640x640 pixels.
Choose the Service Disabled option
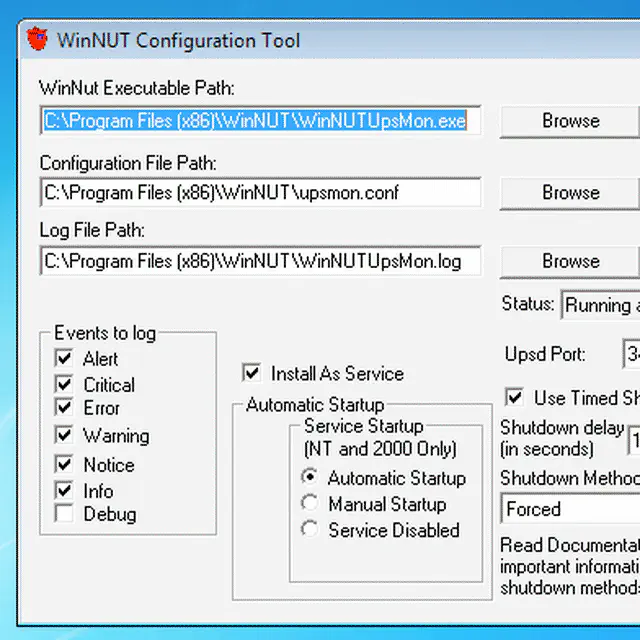(310, 530)
